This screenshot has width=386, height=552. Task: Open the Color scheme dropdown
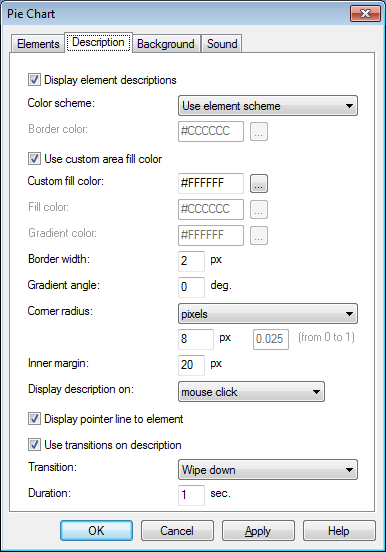[268, 106]
